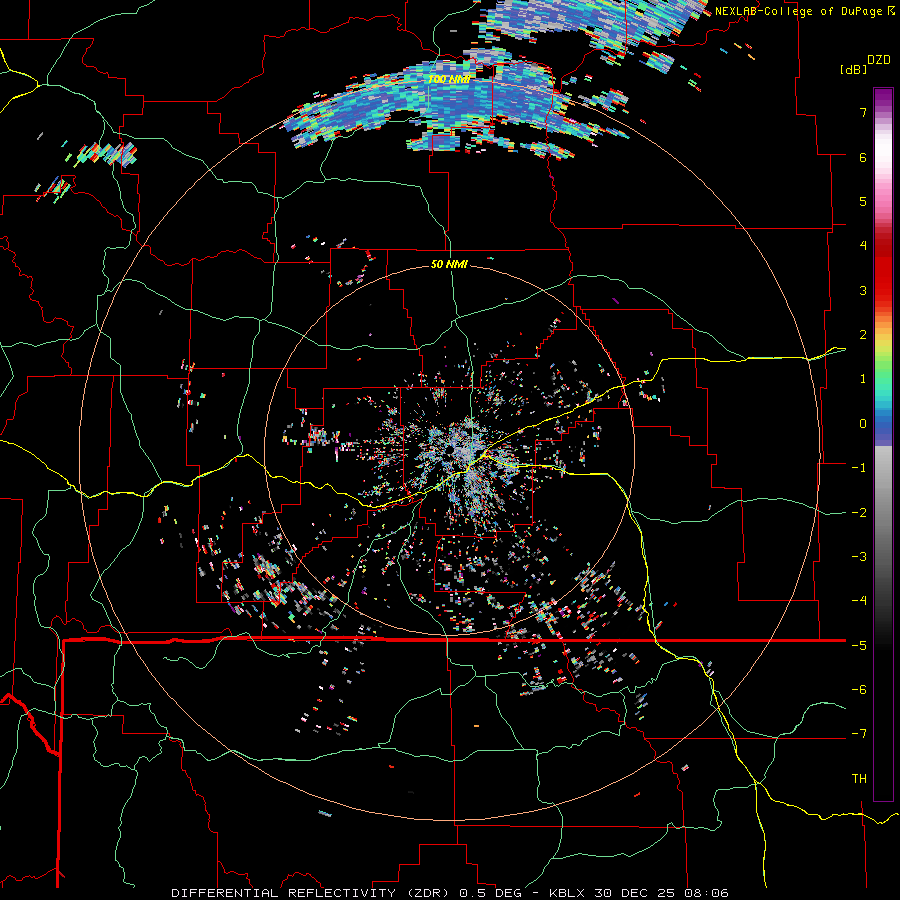Click the -4 value on the color scale
This screenshot has height=900, width=900.
coord(859,601)
